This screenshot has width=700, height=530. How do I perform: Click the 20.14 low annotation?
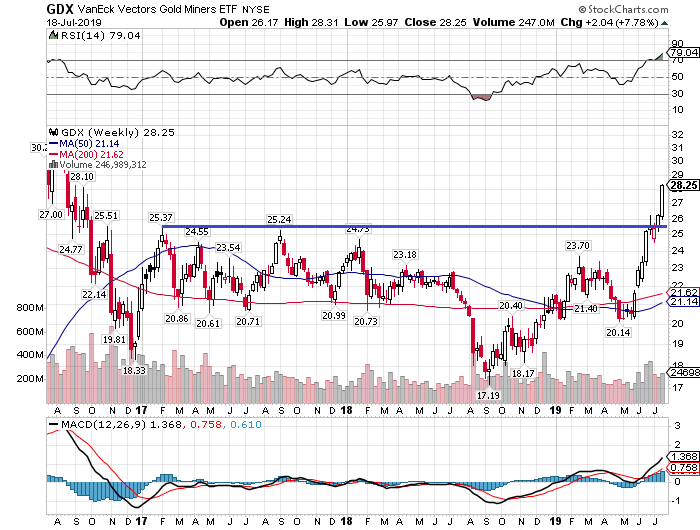coord(618,332)
